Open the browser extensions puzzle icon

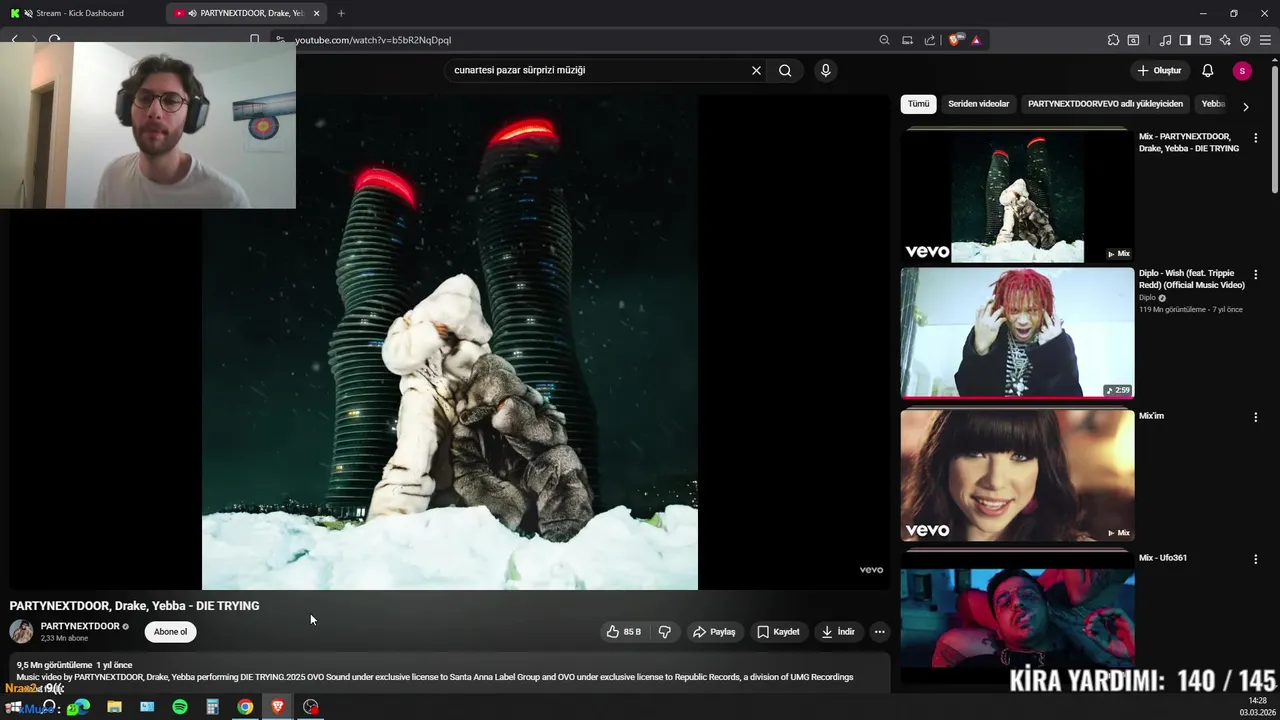click(x=1113, y=40)
